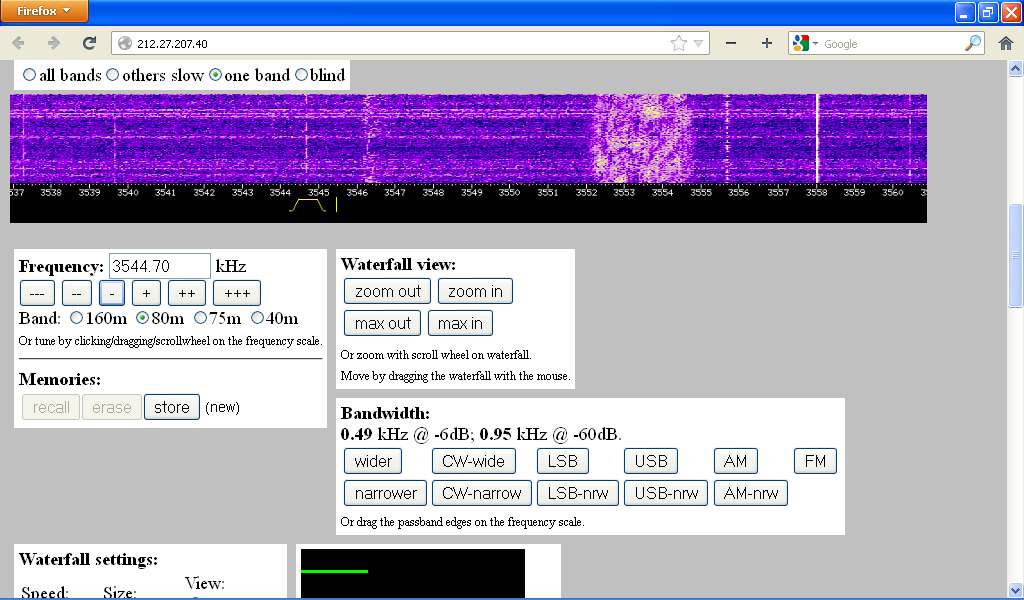This screenshot has height=600, width=1024.
Task: Open the URL history dropdown arrow
Action: [699, 43]
